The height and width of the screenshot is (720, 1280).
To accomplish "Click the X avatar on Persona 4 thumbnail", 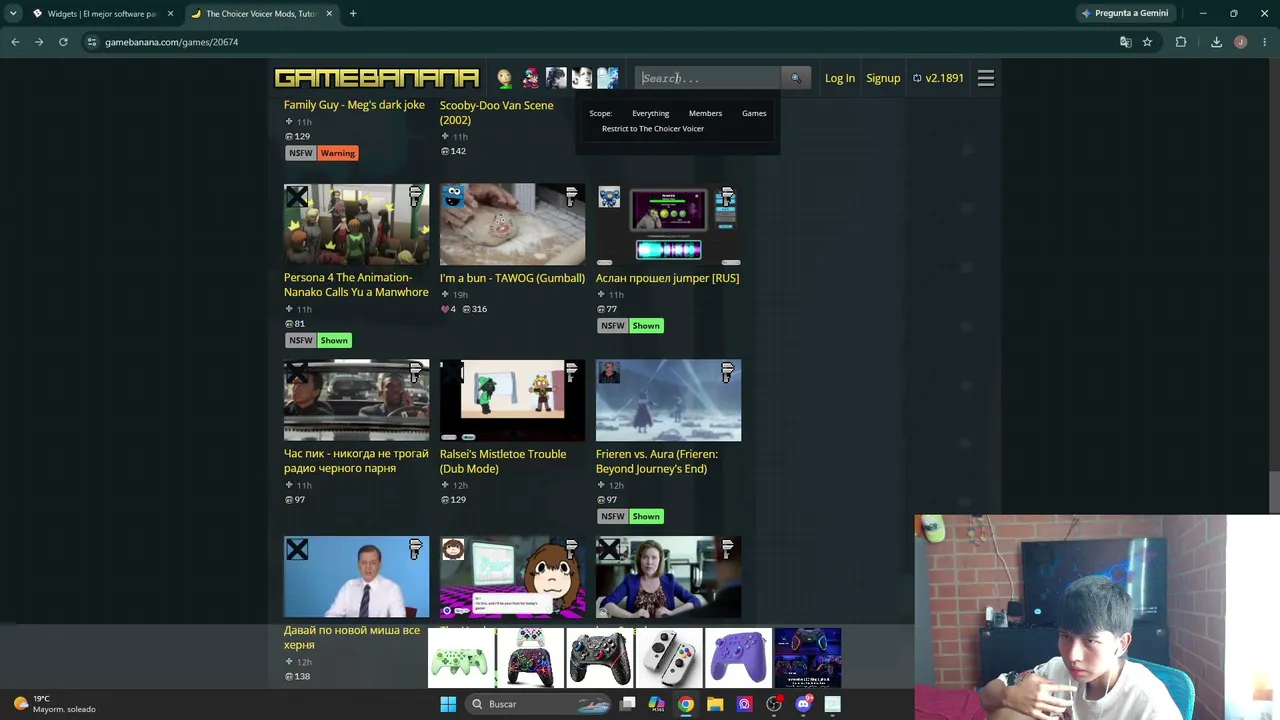I will (297, 197).
